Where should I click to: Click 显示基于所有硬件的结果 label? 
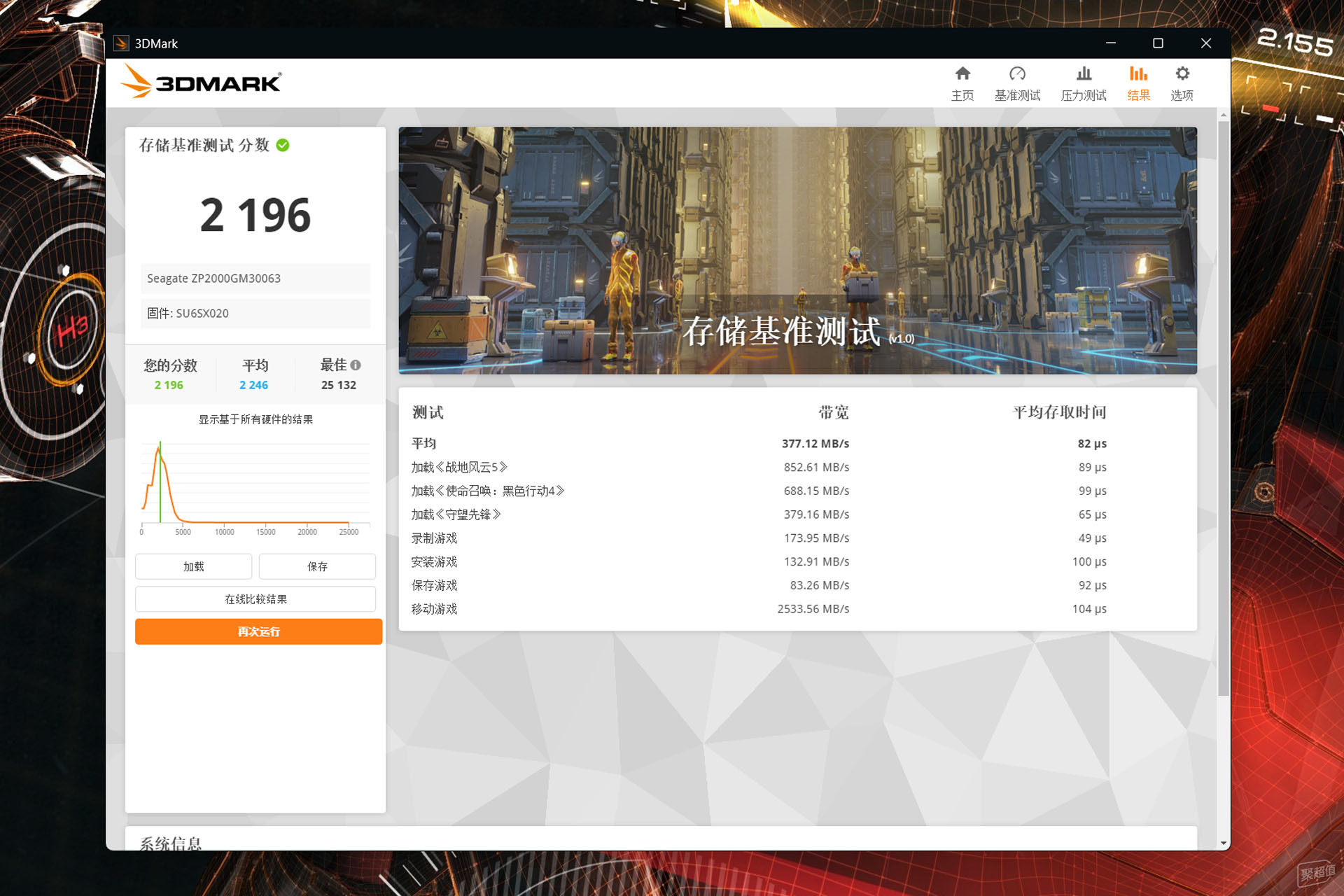255,419
